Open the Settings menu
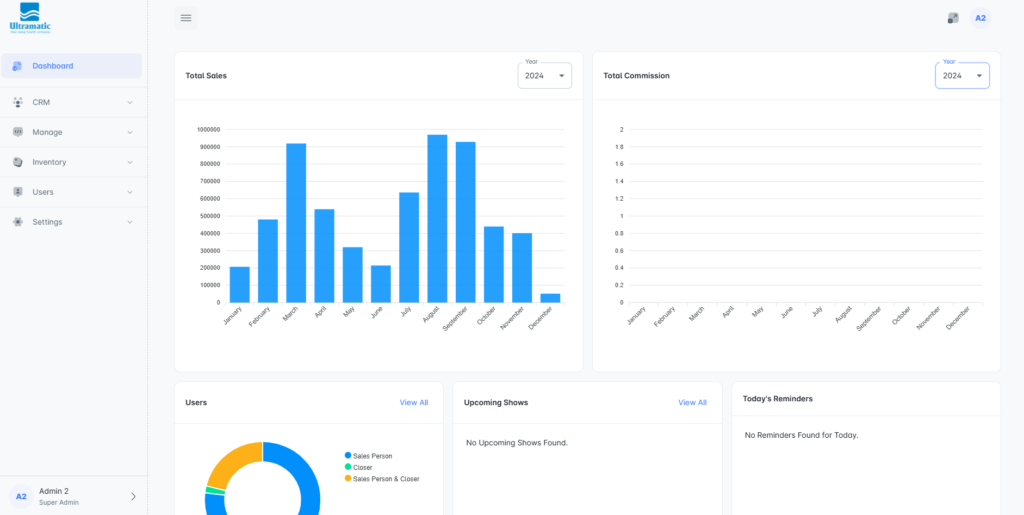The image size is (1024, 515). tap(73, 222)
